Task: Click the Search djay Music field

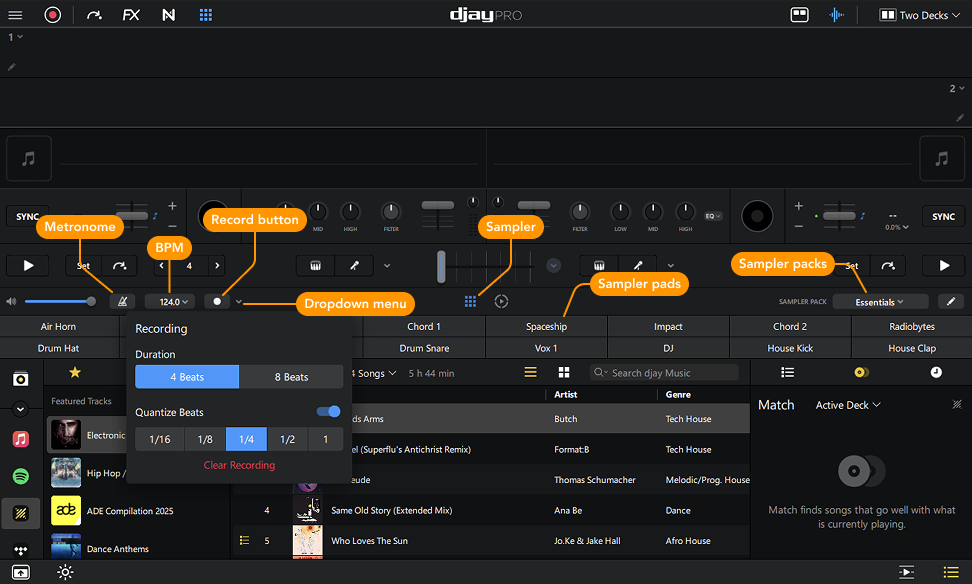Action: point(670,372)
